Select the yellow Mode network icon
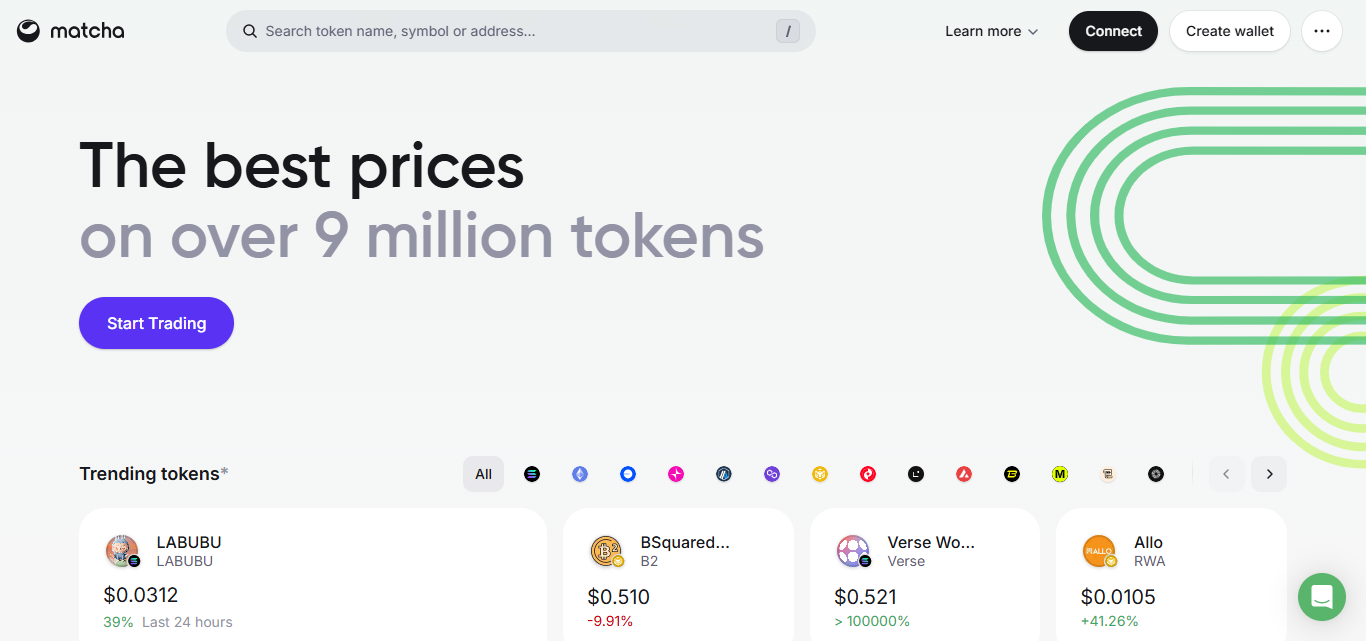 1060,474
